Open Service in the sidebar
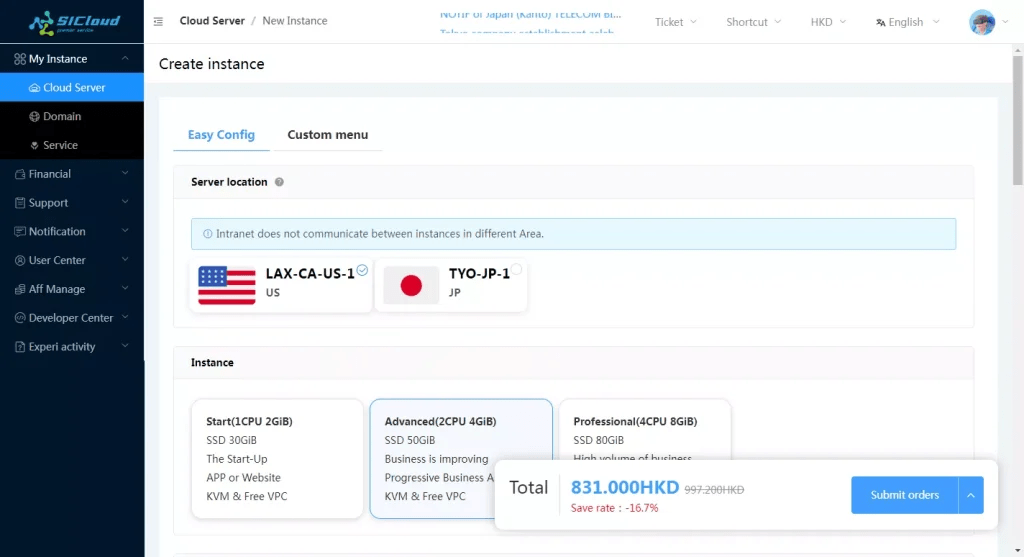The height and width of the screenshot is (557, 1024). click(x=60, y=145)
